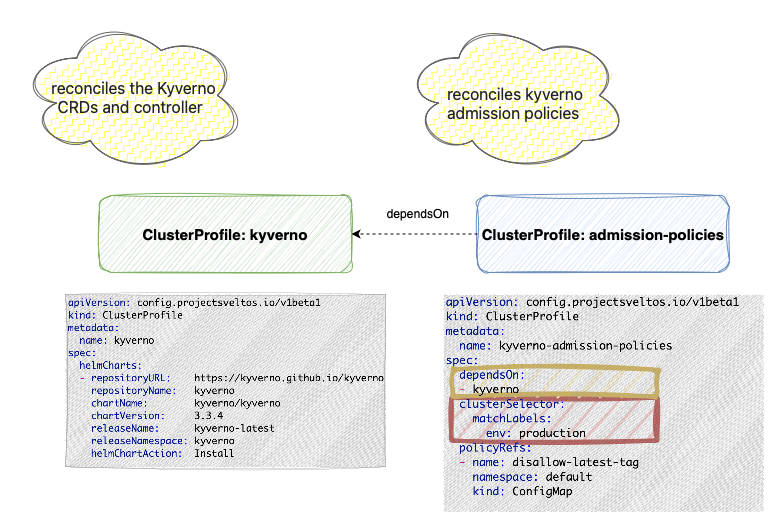
Task: Click the 'helmChartAction: Install' line
Action: click(162, 453)
